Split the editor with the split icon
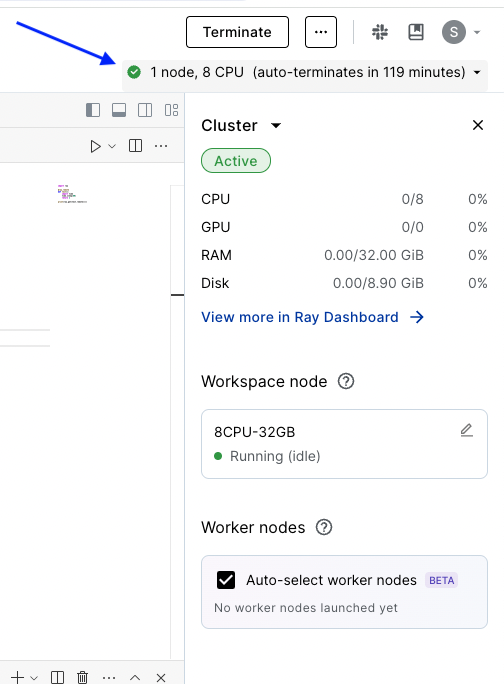The image size is (504, 684). pyautogui.click(x=135, y=146)
